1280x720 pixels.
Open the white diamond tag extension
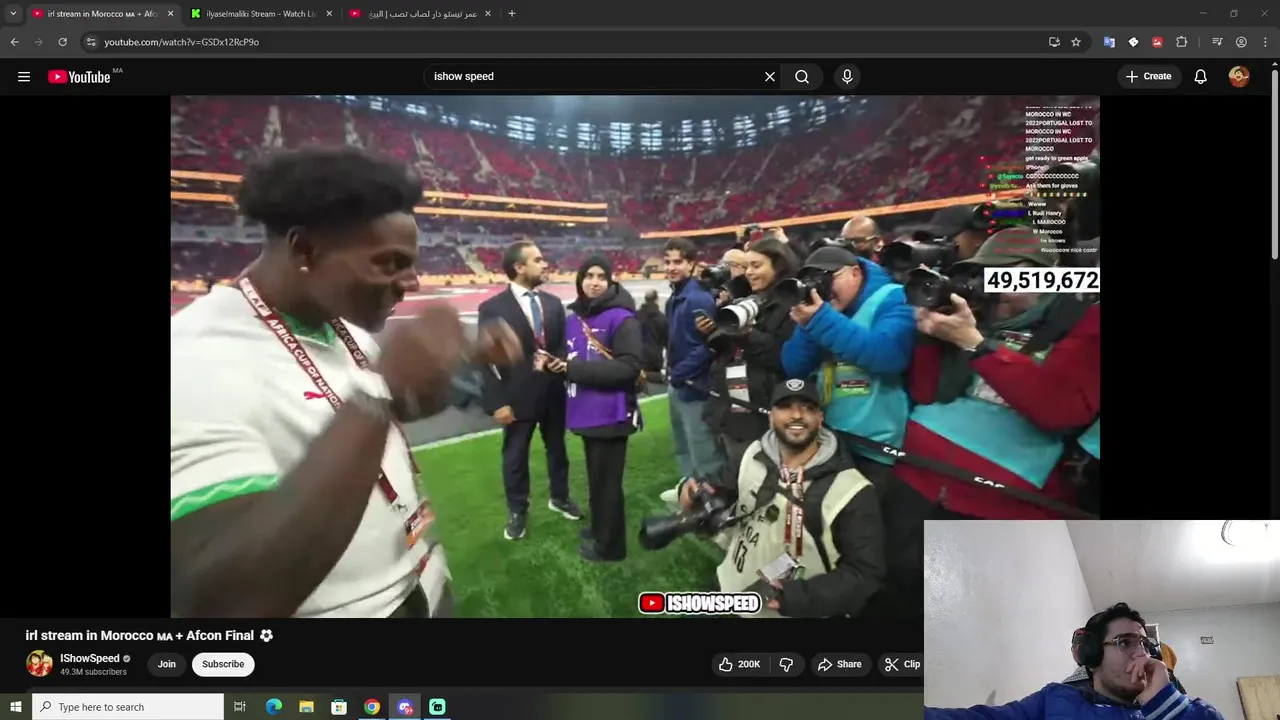(x=1133, y=42)
